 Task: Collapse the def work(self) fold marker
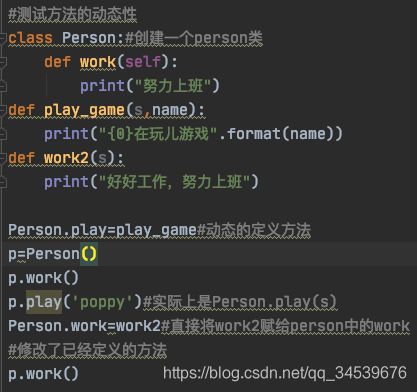point(3,62)
